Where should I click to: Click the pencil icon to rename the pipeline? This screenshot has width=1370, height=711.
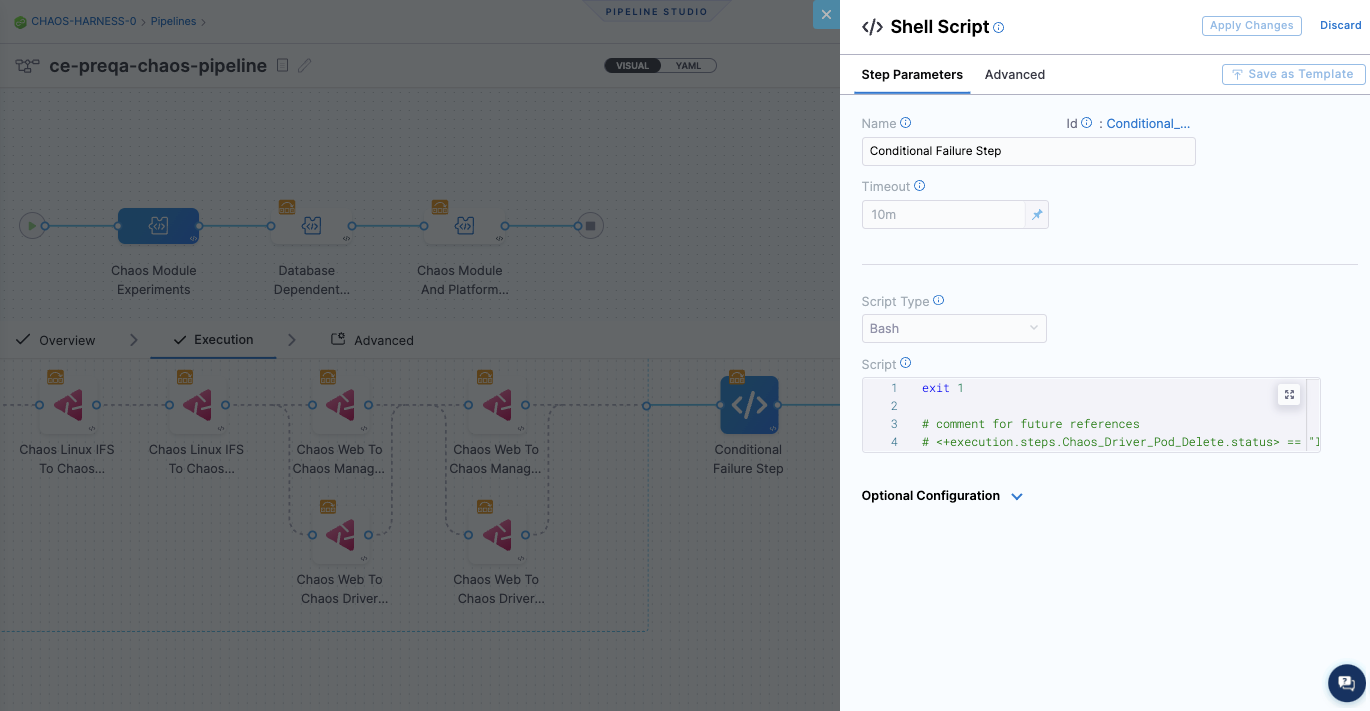pyautogui.click(x=304, y=65)
